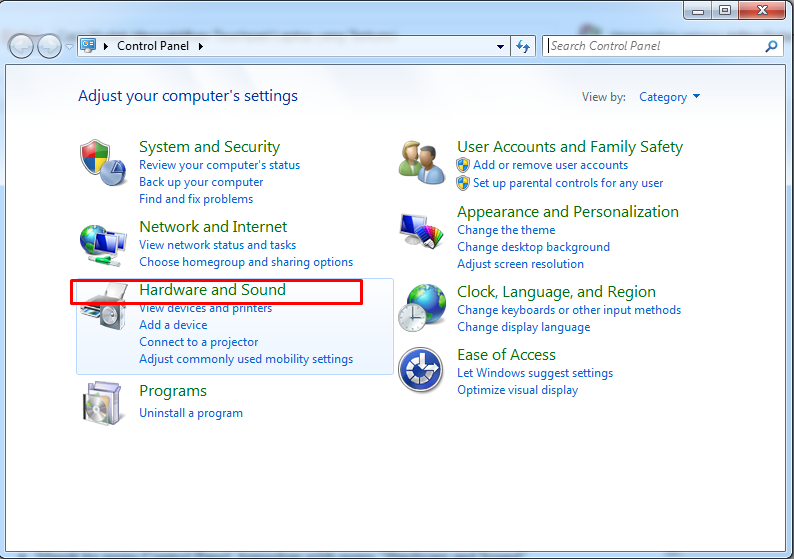794x559 pixels.
Task: Click Let Windows suggest settings
Action: tap(535, 373)
